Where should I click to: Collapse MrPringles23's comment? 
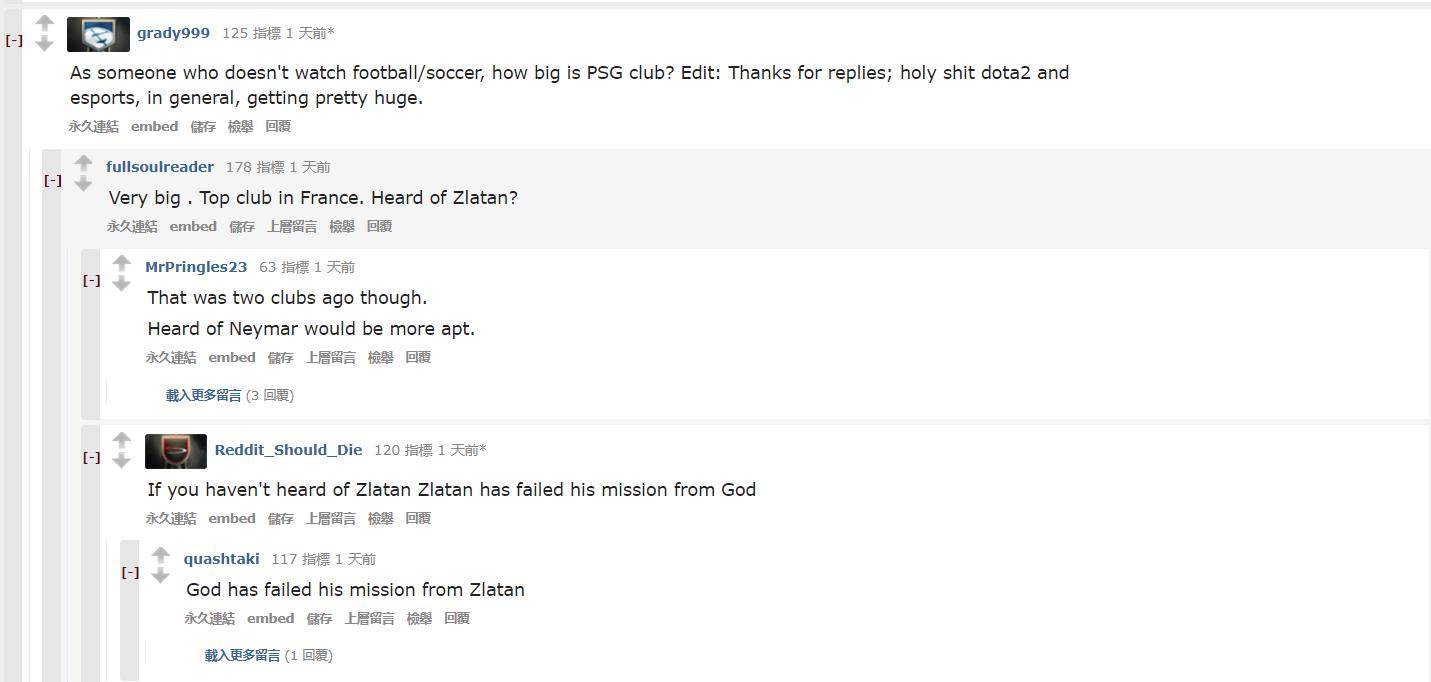tap(91, 281)
